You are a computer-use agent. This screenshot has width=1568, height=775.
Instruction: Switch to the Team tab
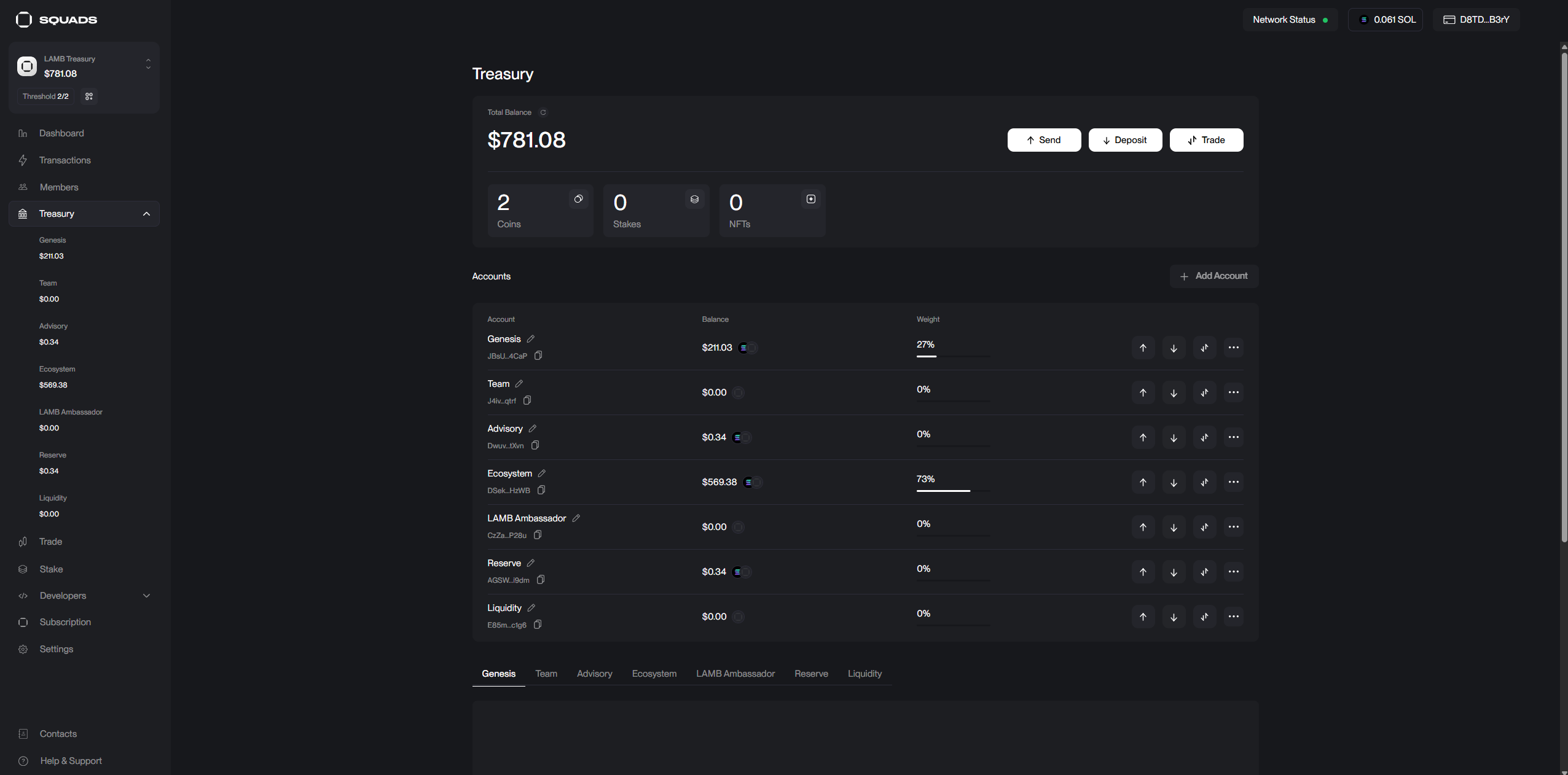point(546,674)
